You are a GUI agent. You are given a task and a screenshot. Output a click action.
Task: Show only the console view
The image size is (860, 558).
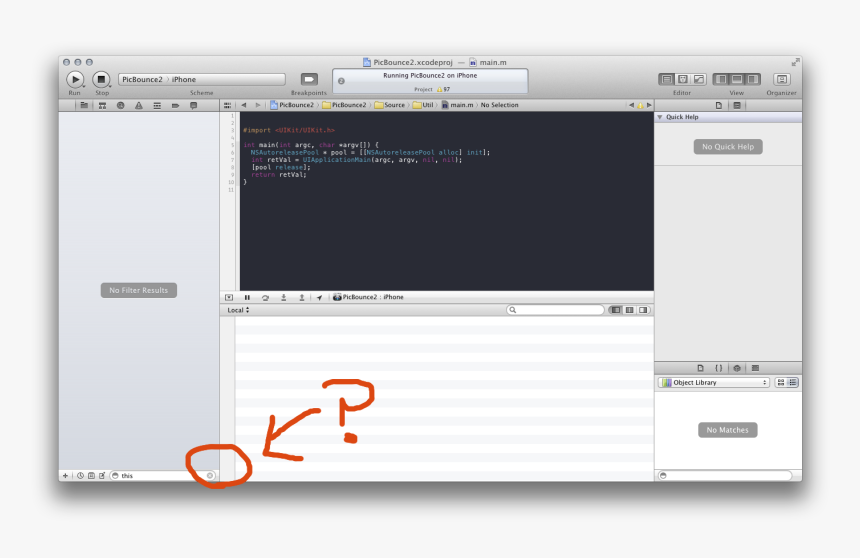tap(643, 310)
